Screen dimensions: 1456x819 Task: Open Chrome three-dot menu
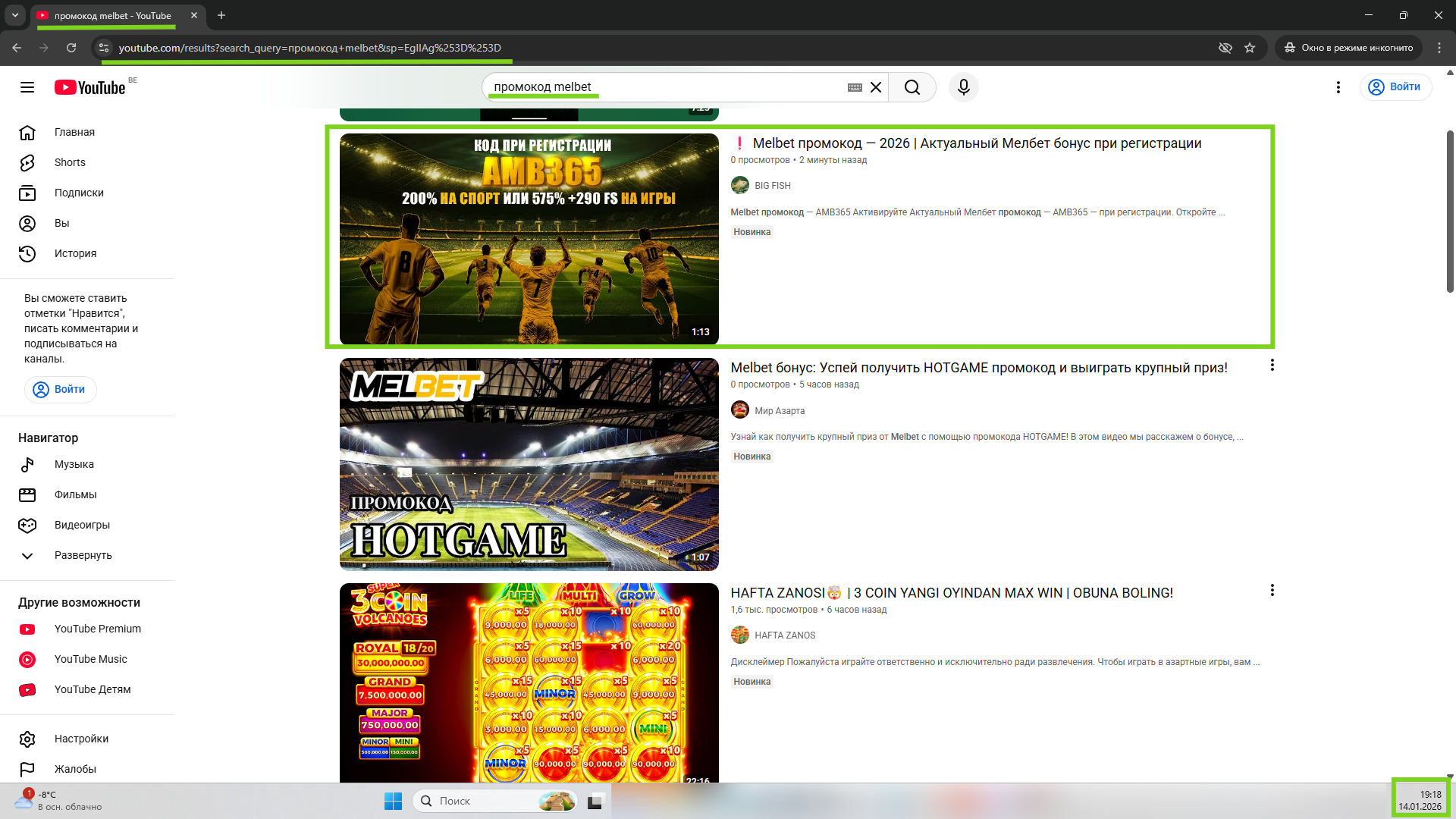tap(1439, 48)
